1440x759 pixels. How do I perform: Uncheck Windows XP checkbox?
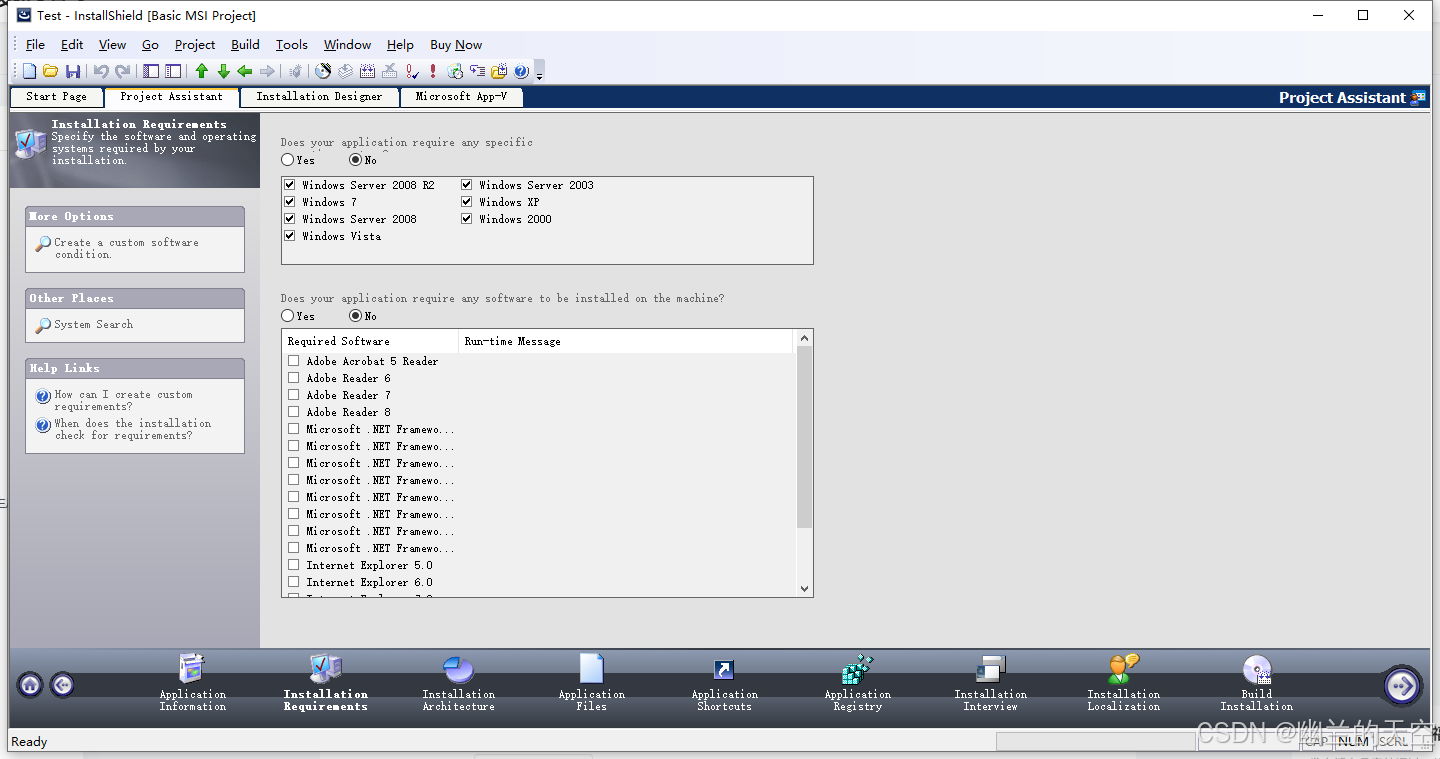pyautogui.click(x=467, y=202)
